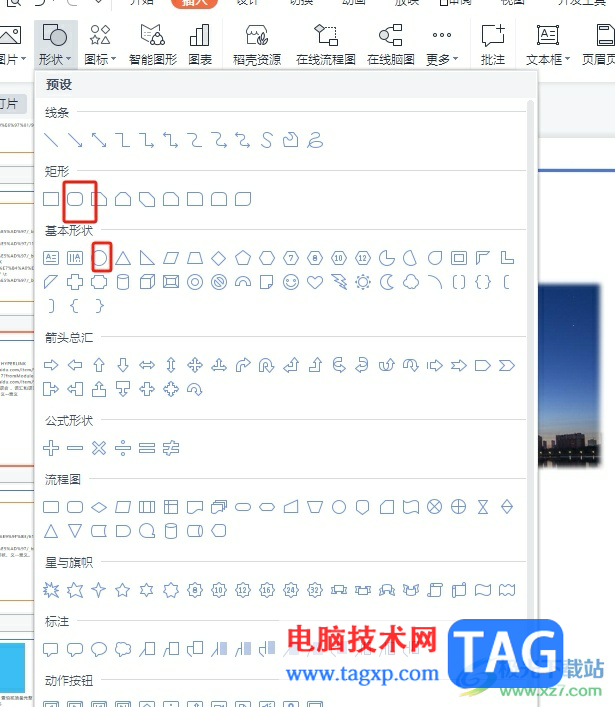Select the cloud shape
Image resolution: width=615 pixels, height=707 pixels.
tap(411, 282)
